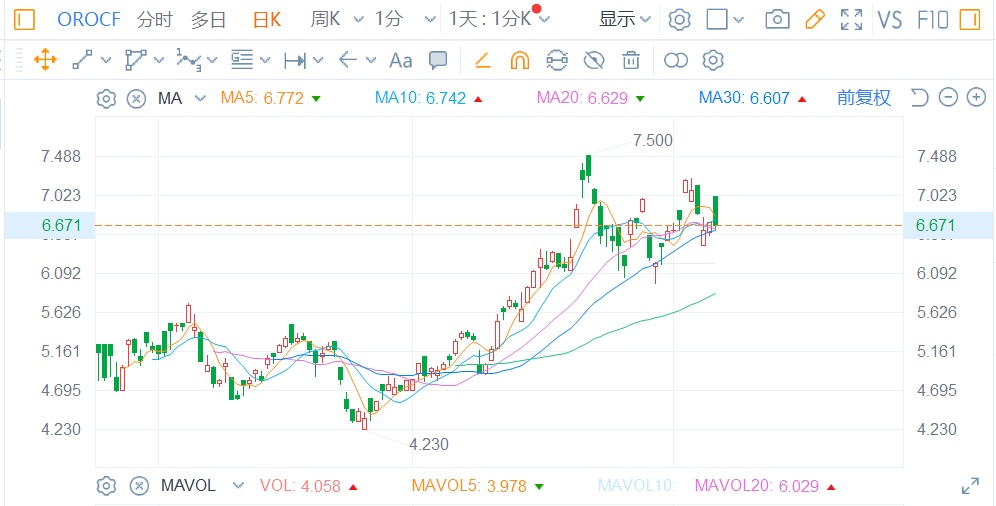The height and width of the screenshot is (506, 996).
Task: Open the MAVOL indicator dropdown
Action: 237,486
